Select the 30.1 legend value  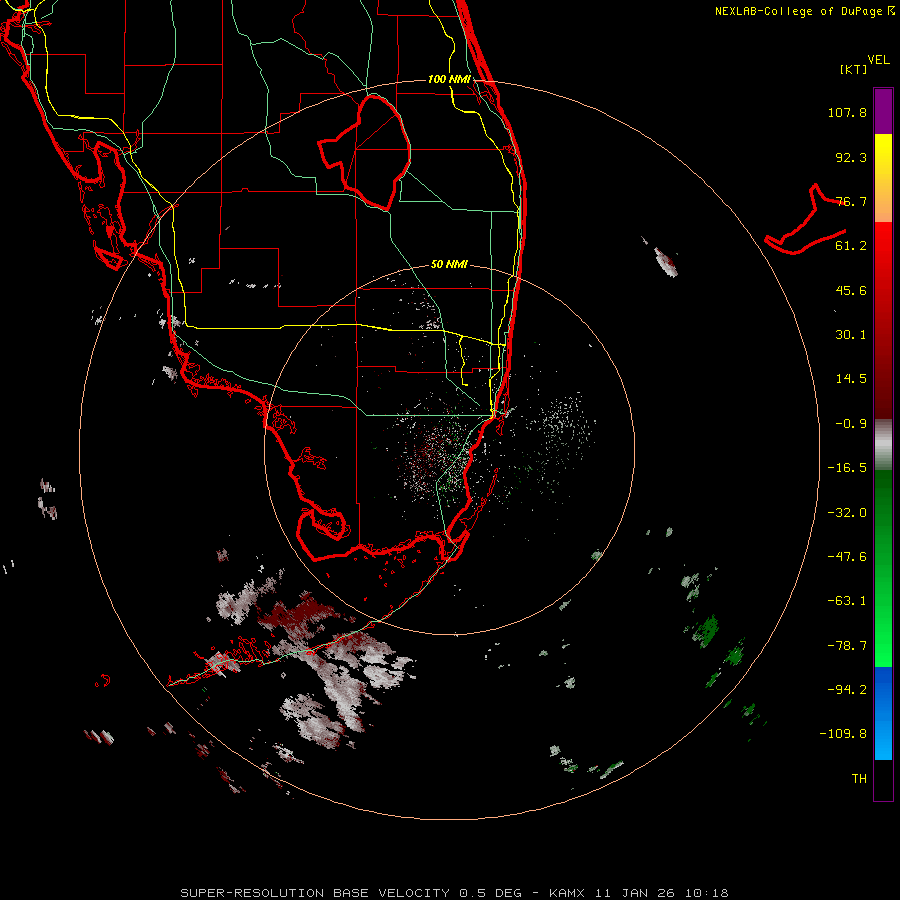pos(851,335)
